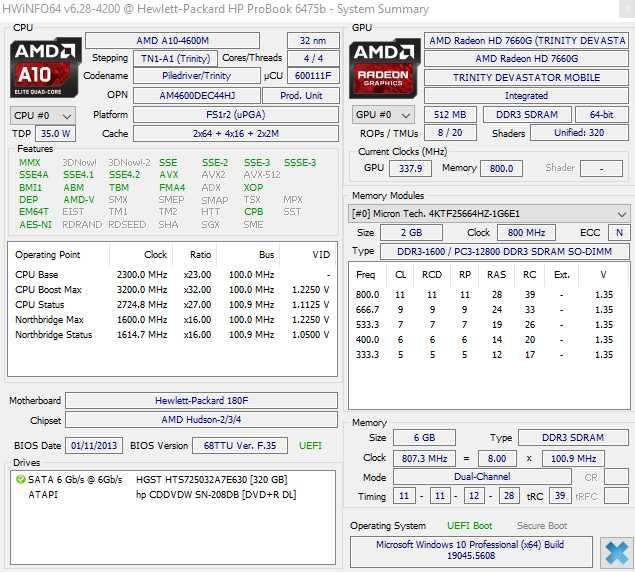Click the Integrated GPU type field
Screen dimensions: 635x572
[526, 96]
